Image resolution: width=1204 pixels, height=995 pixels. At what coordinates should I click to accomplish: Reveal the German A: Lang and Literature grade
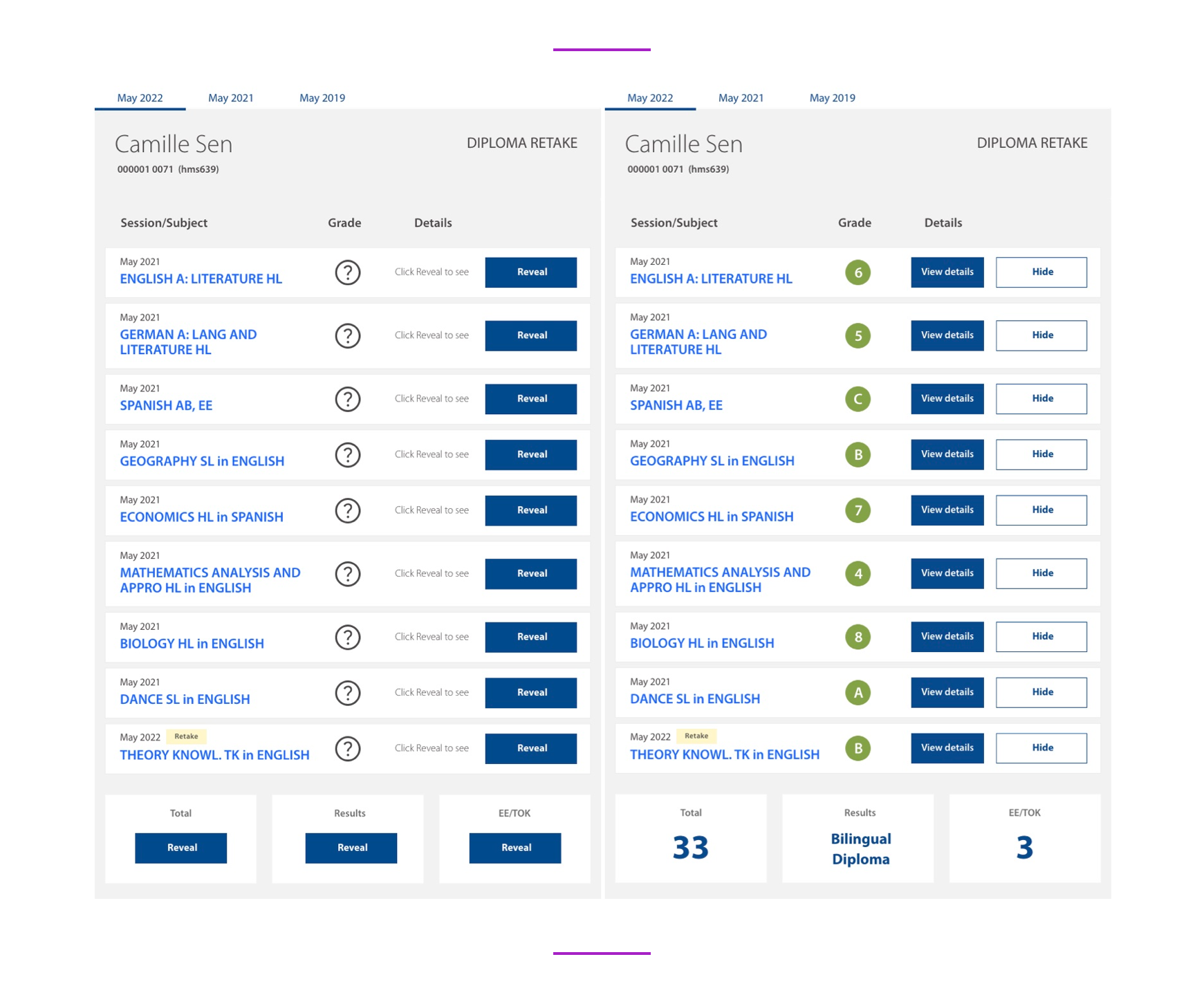(530, 335)
